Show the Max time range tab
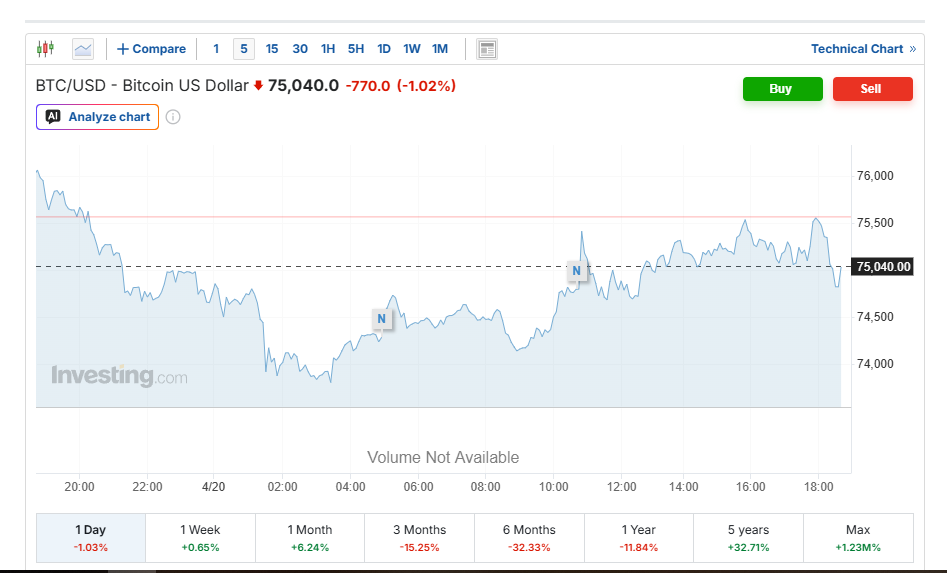Image resolution: width=947 pixels, height=573 pixels. [x=857, y=538]
